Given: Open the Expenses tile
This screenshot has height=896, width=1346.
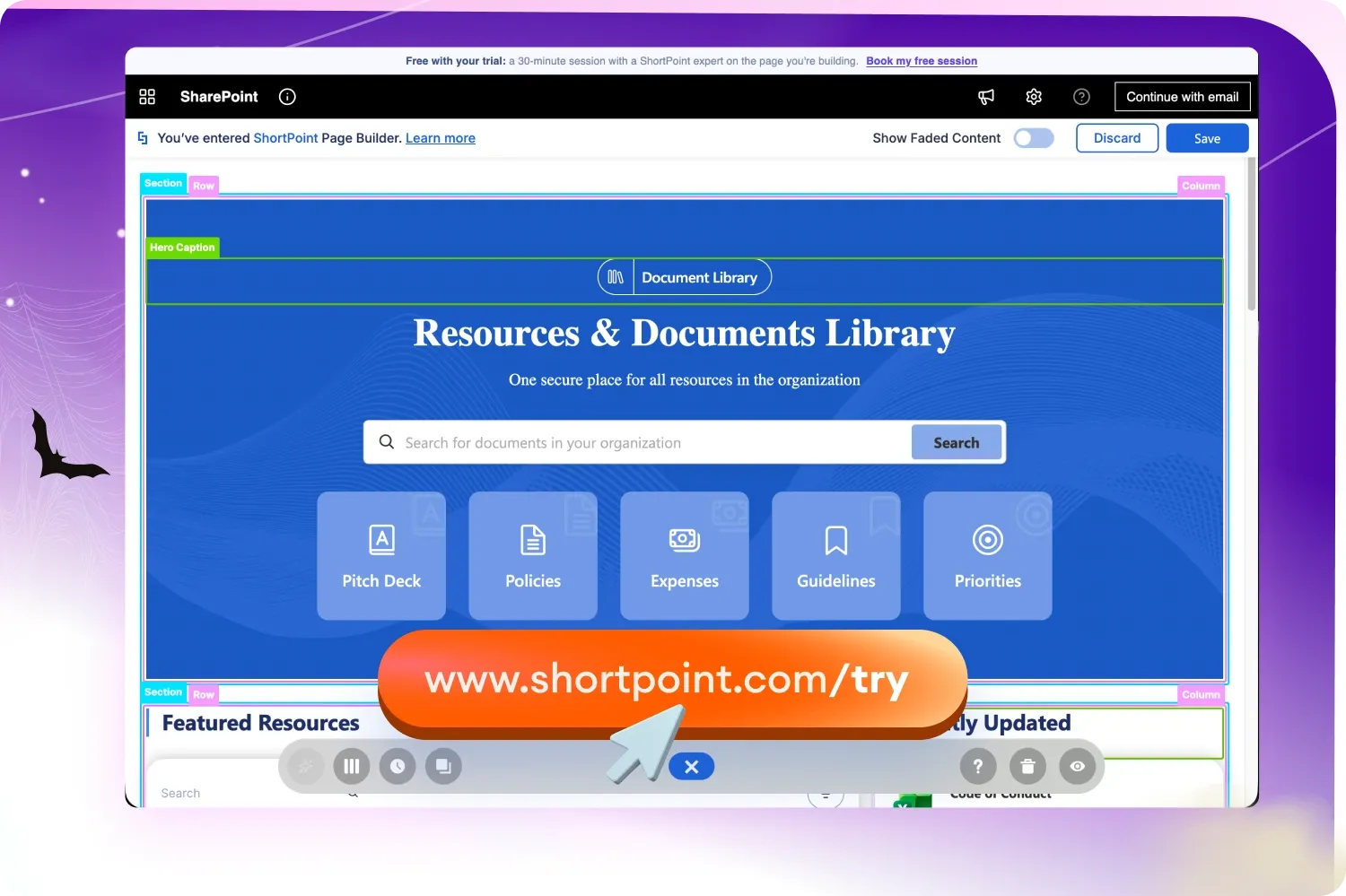Looking at the screenshot, I should click(685, 556).
